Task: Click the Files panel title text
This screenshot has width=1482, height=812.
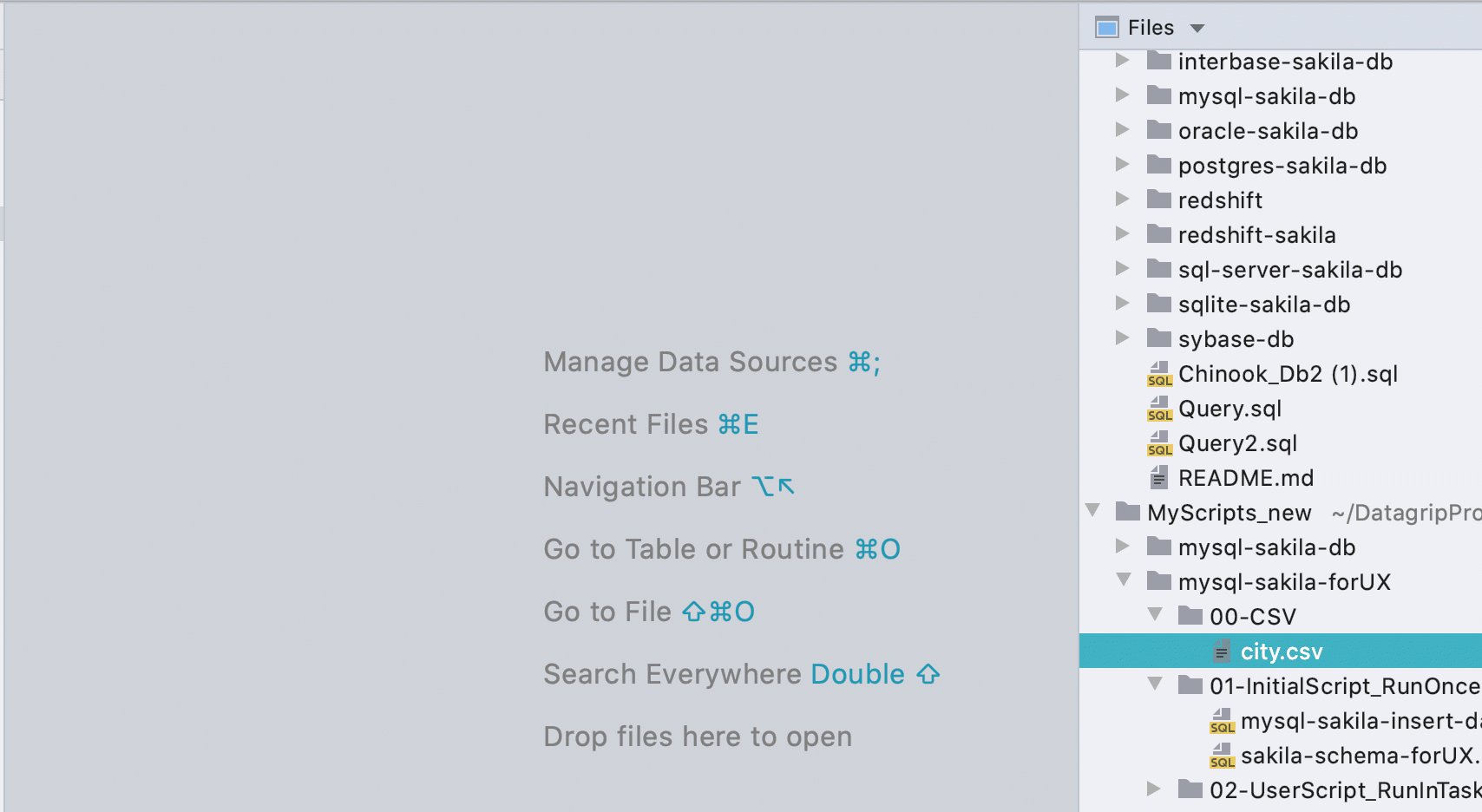Action: coord(1151,28)
